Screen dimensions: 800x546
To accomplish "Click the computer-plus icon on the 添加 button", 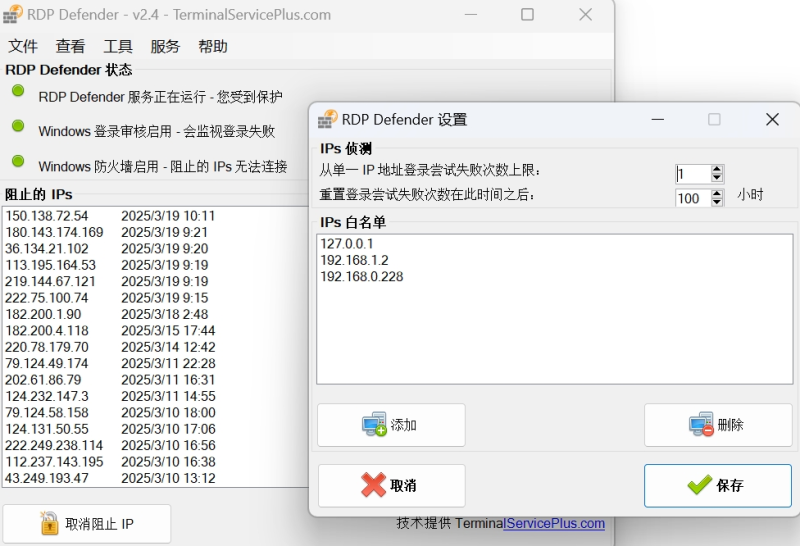I will coord(374,424).
